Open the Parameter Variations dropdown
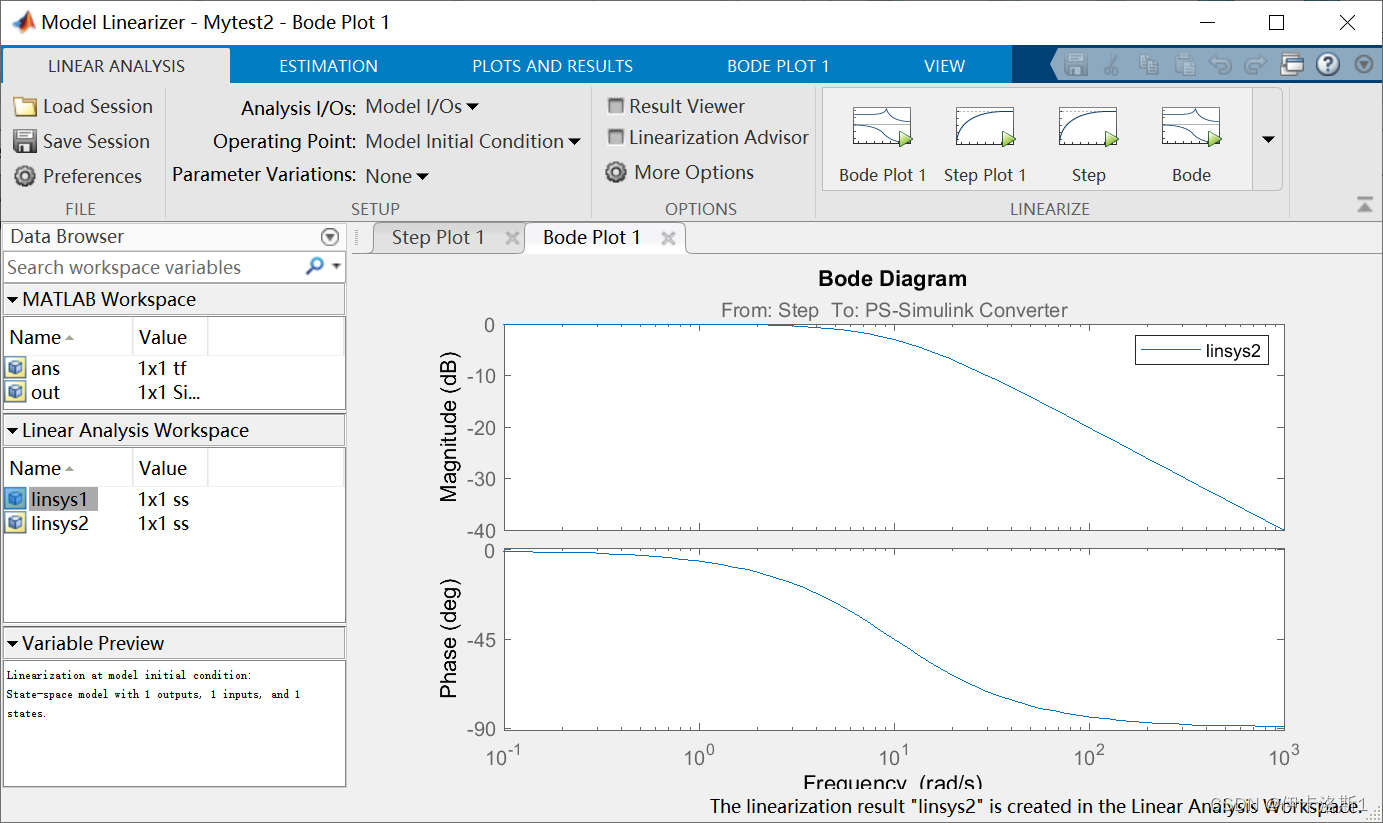 click(397, 177)
